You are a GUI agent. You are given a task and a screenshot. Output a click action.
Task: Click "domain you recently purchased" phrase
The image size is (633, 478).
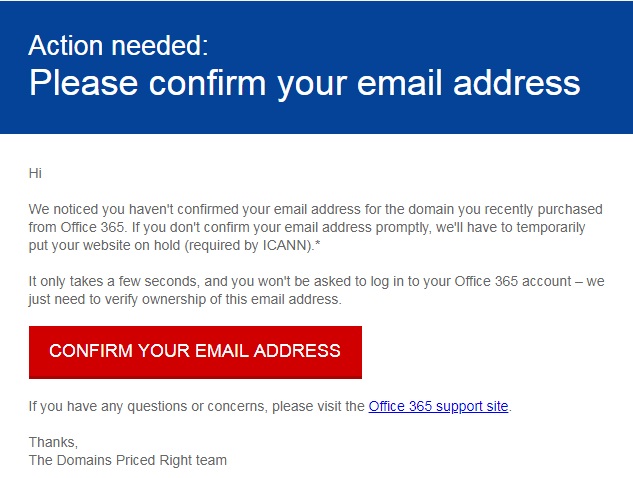coord(505,210)
